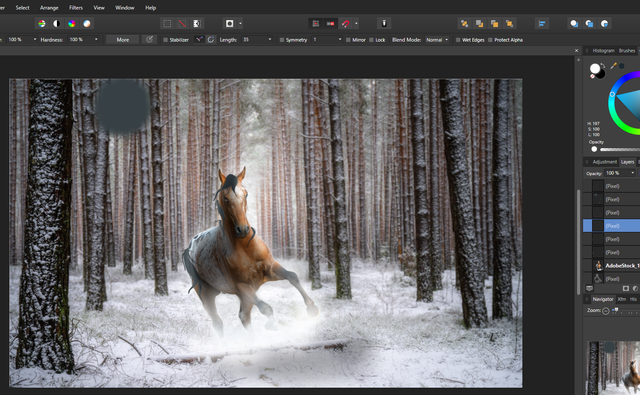640x395 pixels.
Task: Switch to the Adjustment tab
Action: pyautogui.click(x=604, y=162)
